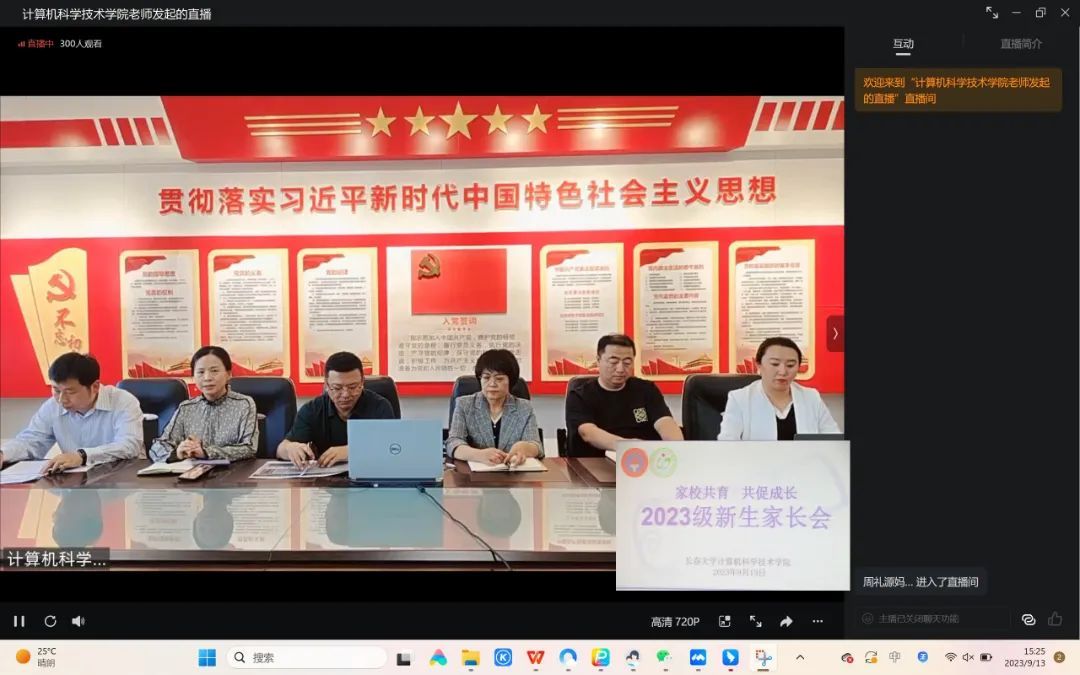
Task: Click the welcome message banner
Action: 957,90
